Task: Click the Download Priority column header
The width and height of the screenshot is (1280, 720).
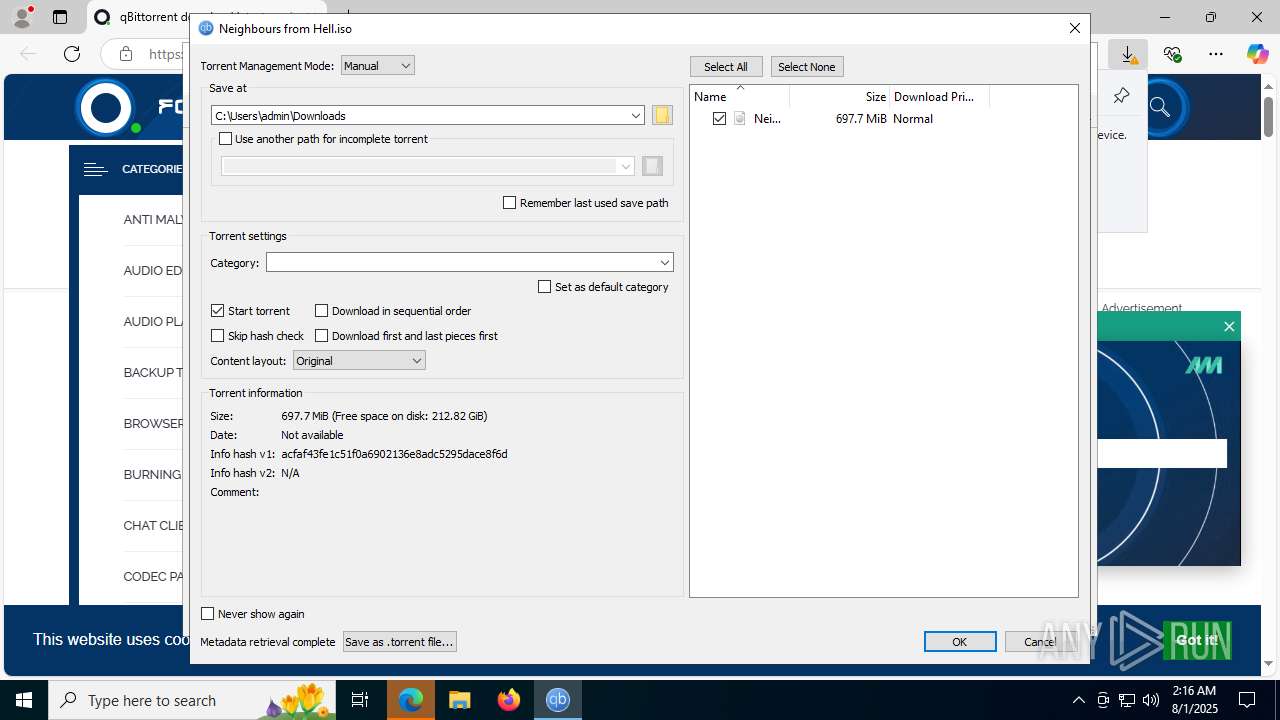Action: coord(940,97)
